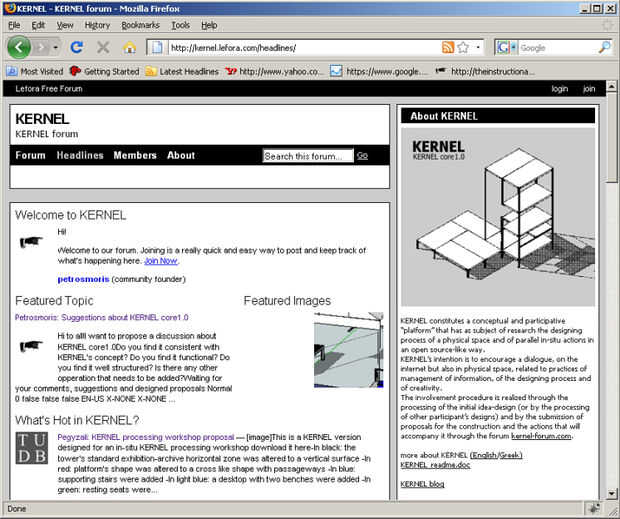Click the KERNEL core1.0 structure image

pyautogui.click(x=498, y=217)
